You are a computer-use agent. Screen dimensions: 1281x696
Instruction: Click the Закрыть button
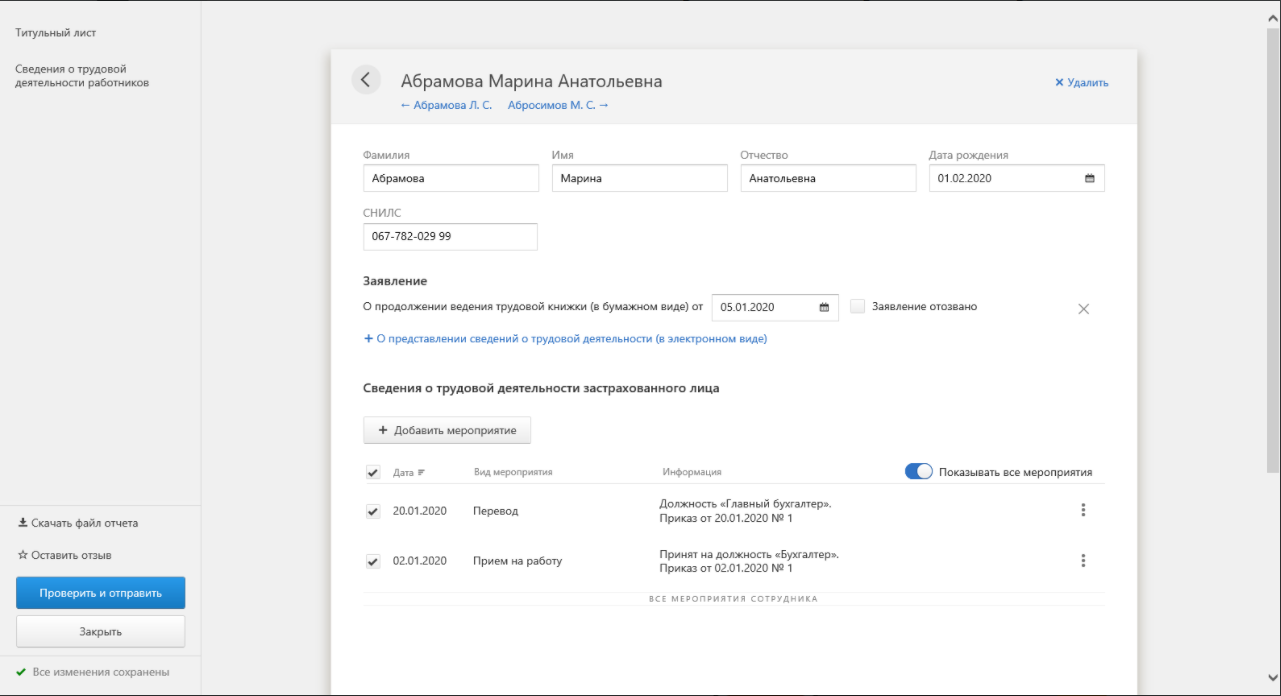[100, 631]
